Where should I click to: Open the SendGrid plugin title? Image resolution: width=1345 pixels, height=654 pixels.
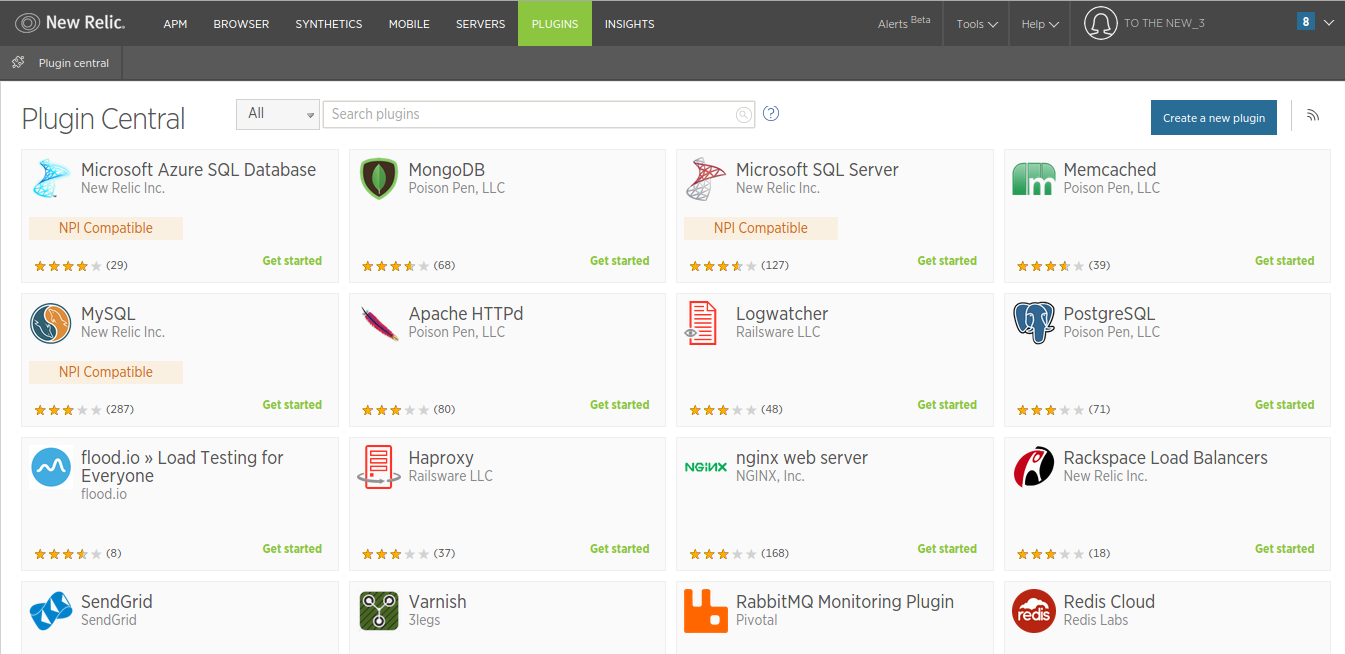117,602
